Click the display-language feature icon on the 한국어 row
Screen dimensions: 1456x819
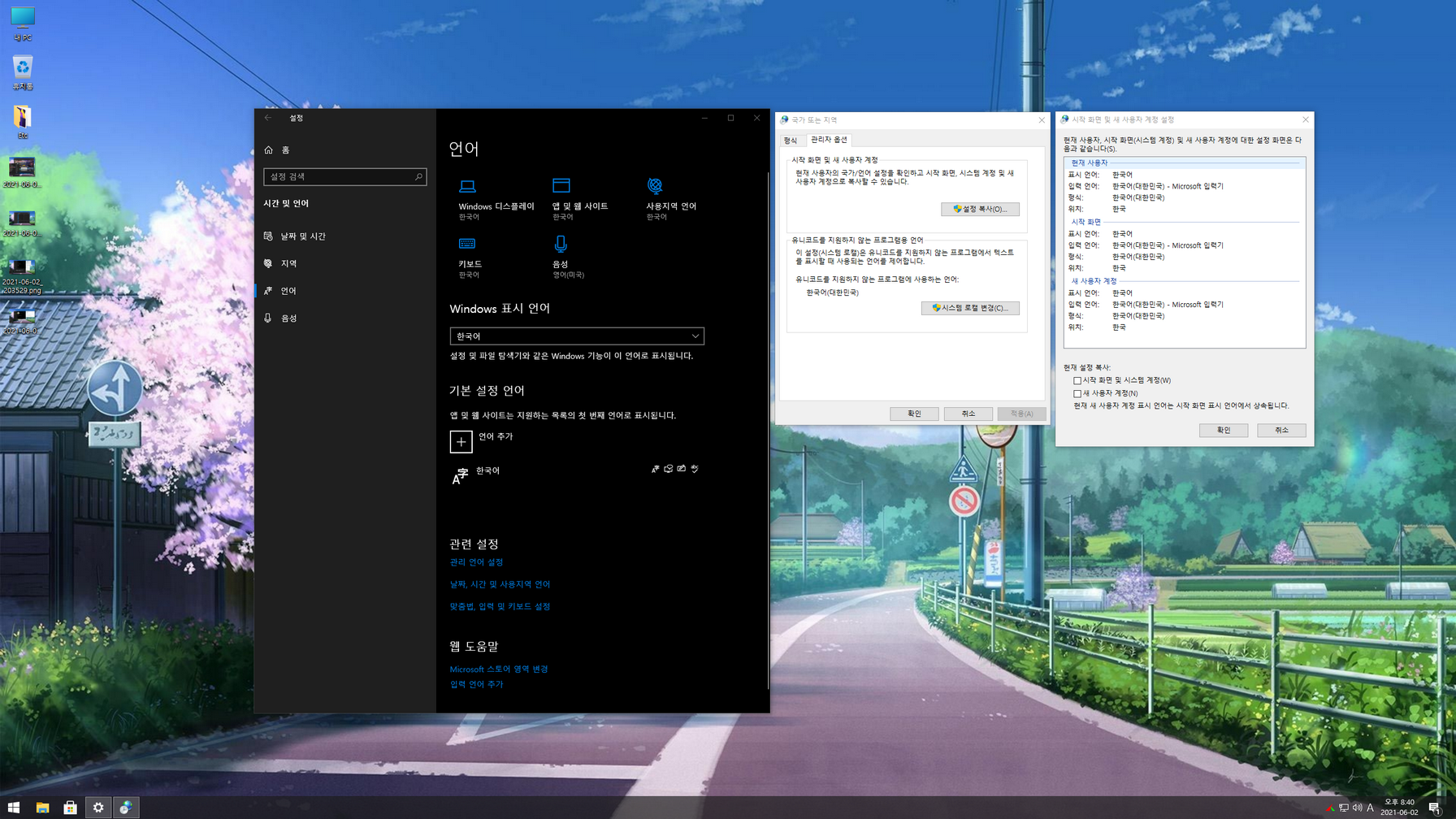coord(656,469)
